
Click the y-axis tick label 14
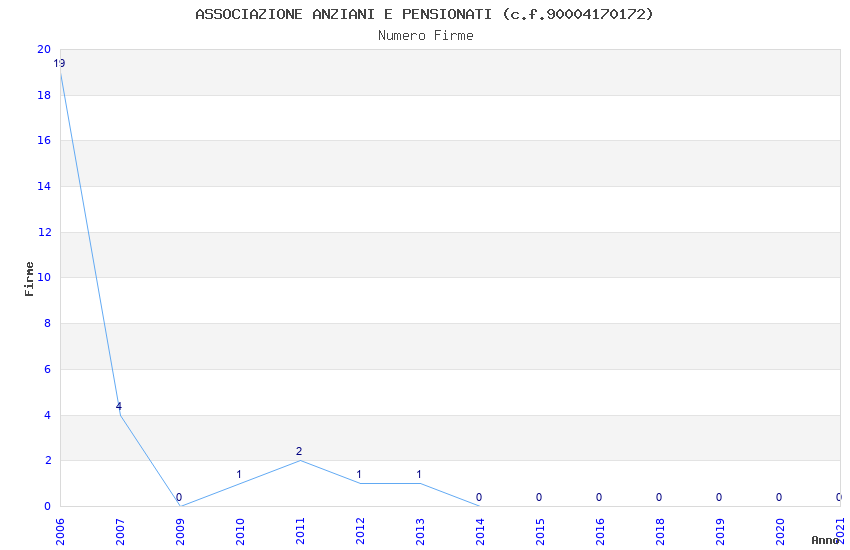click(44, 186)
